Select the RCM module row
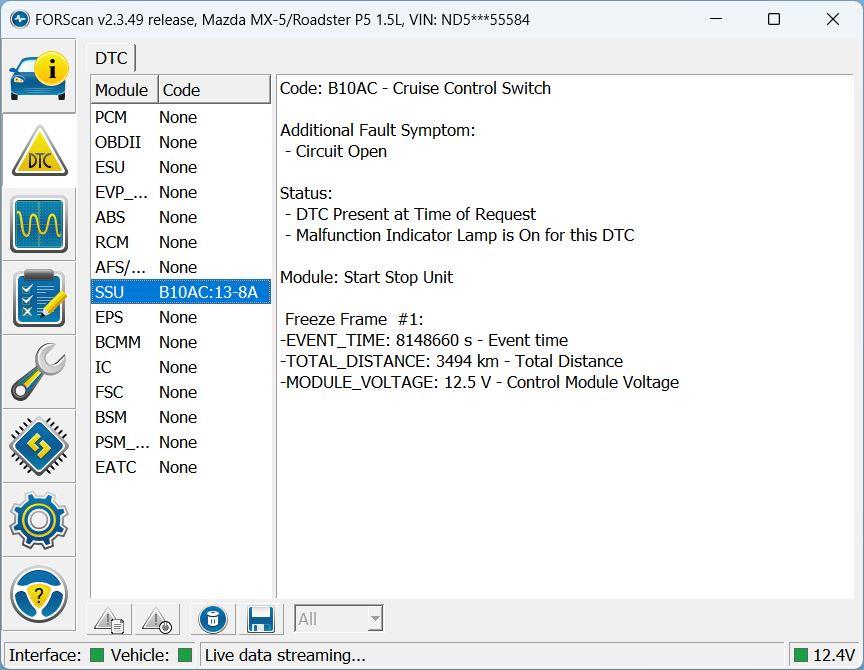864x670 pixels. click(x=181, y=242)
